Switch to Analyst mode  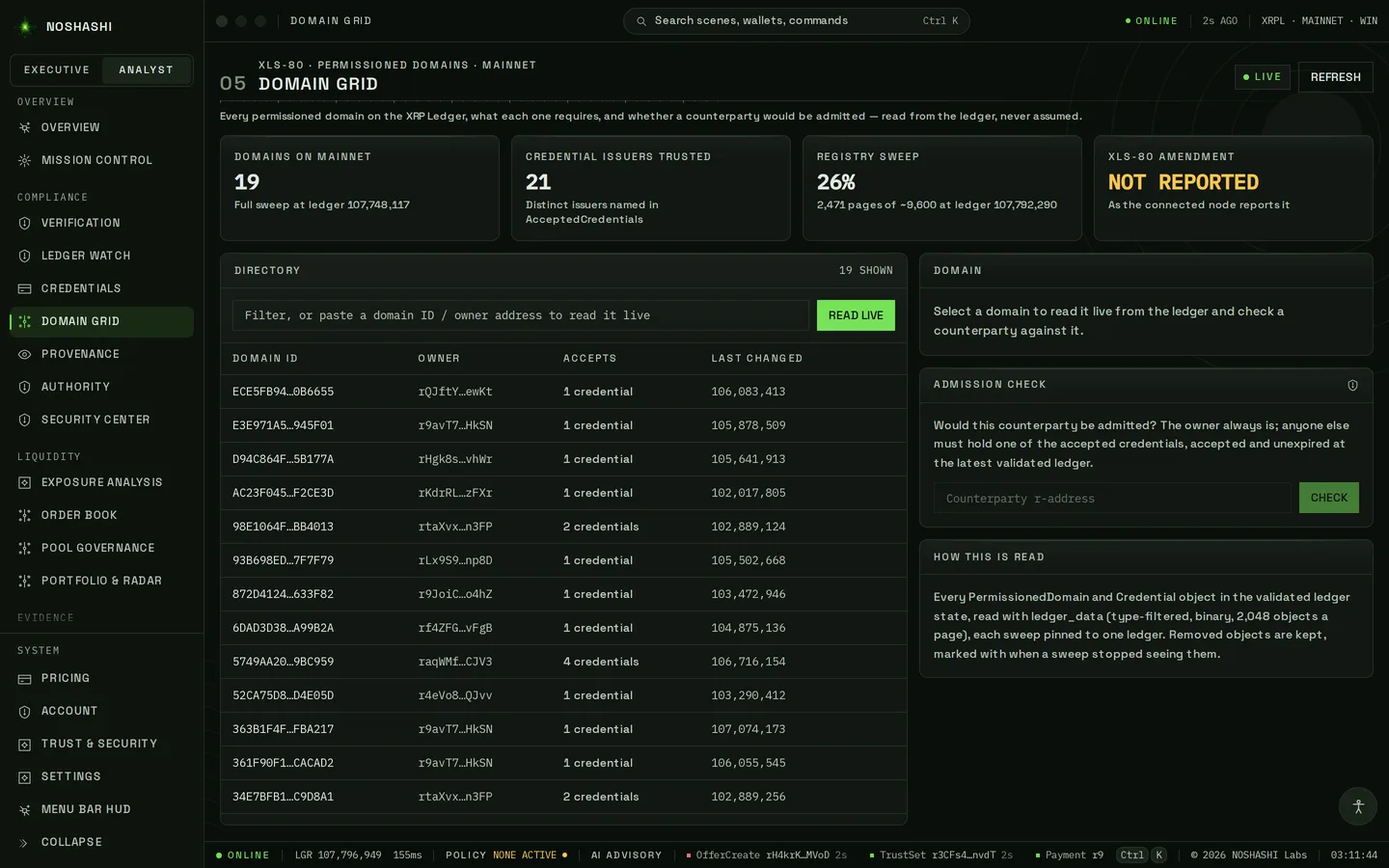[x=147, y=70]
